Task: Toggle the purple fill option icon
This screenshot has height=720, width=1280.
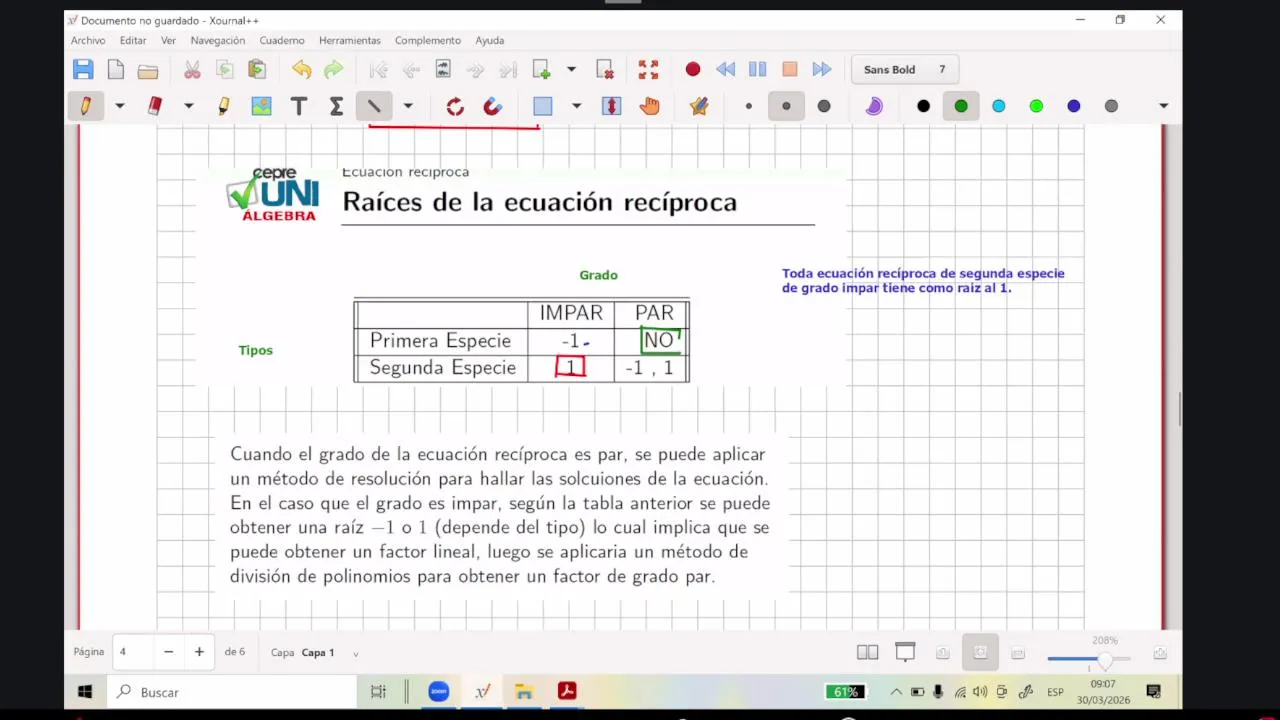Action: pyautogui.click(x=874, y=106)
